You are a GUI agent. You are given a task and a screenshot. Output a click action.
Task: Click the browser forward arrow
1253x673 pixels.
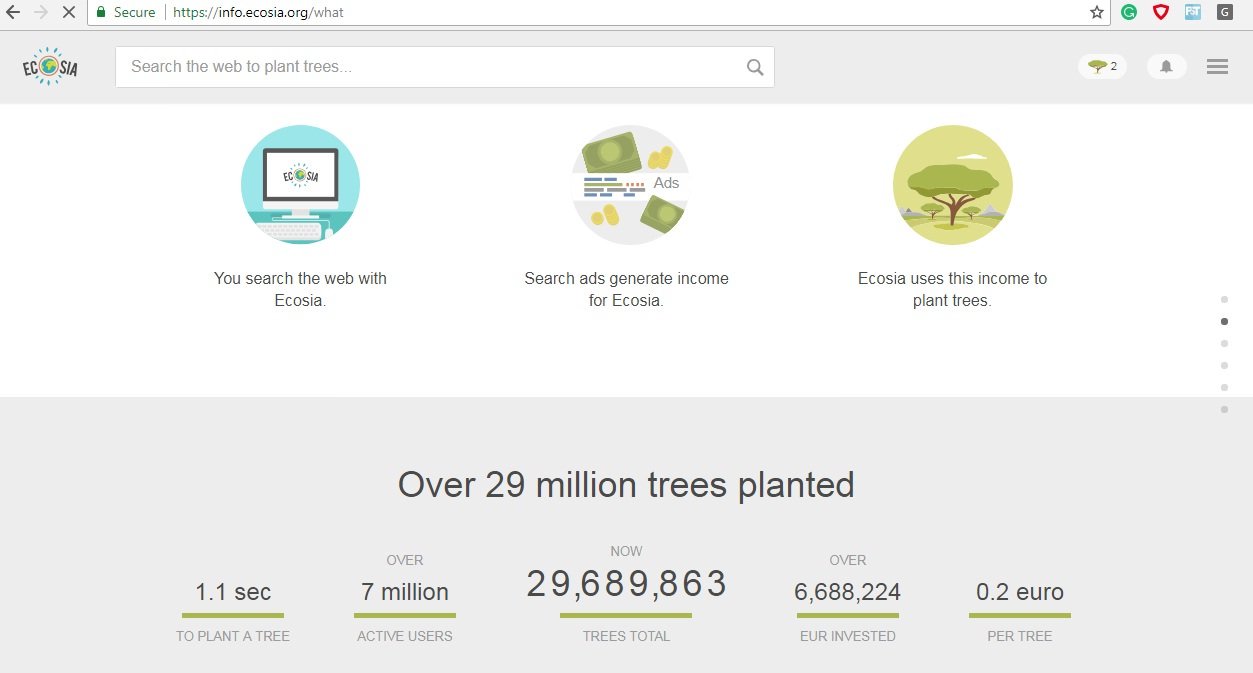pos(41,13)
